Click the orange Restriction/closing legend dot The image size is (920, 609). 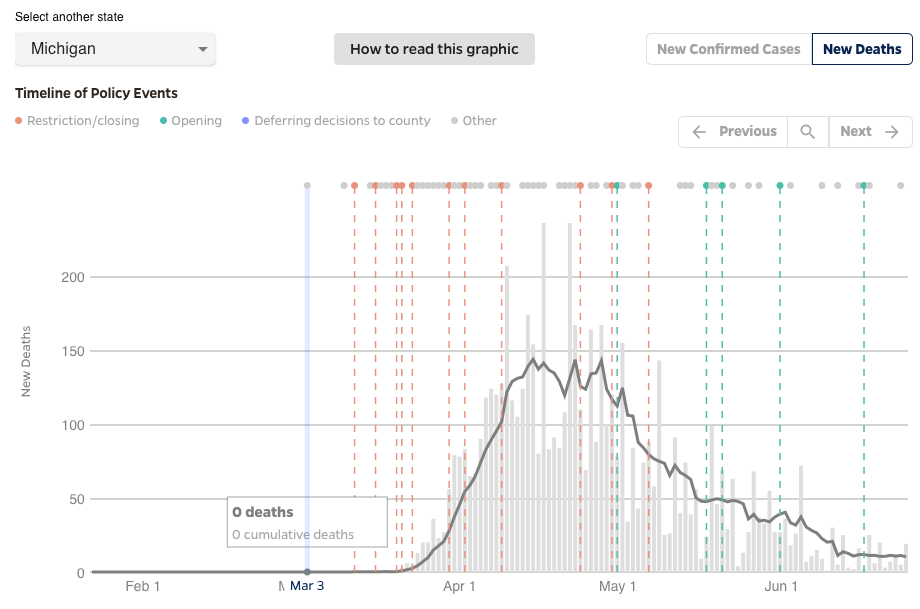19,121
